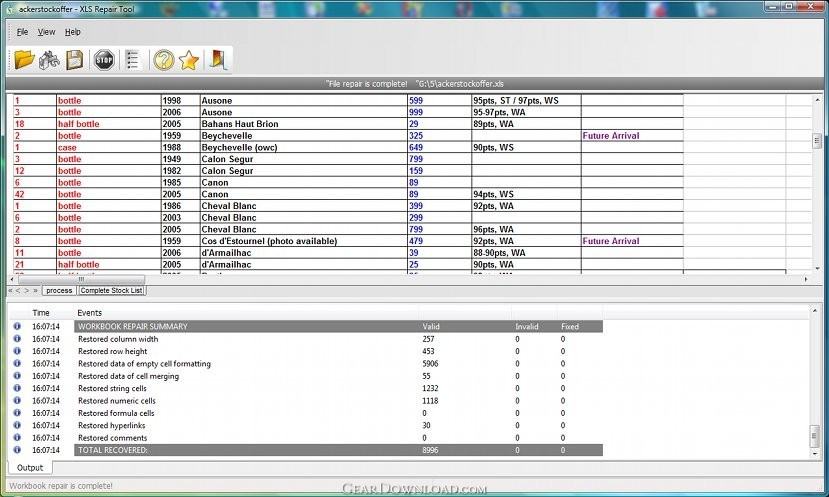Click info icon beside empty cell formatting row
This screenshot has height=497, width=829.
[17, 363]
